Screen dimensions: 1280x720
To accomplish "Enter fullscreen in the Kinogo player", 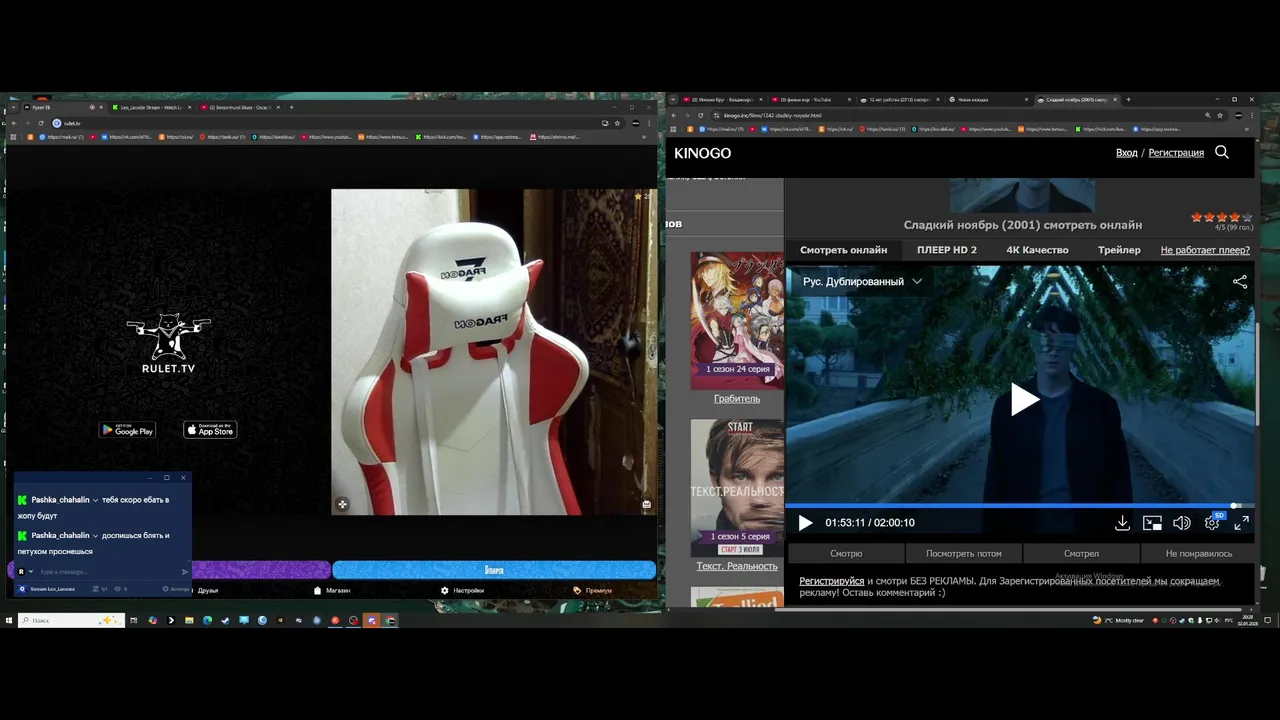I will 1241,523.
